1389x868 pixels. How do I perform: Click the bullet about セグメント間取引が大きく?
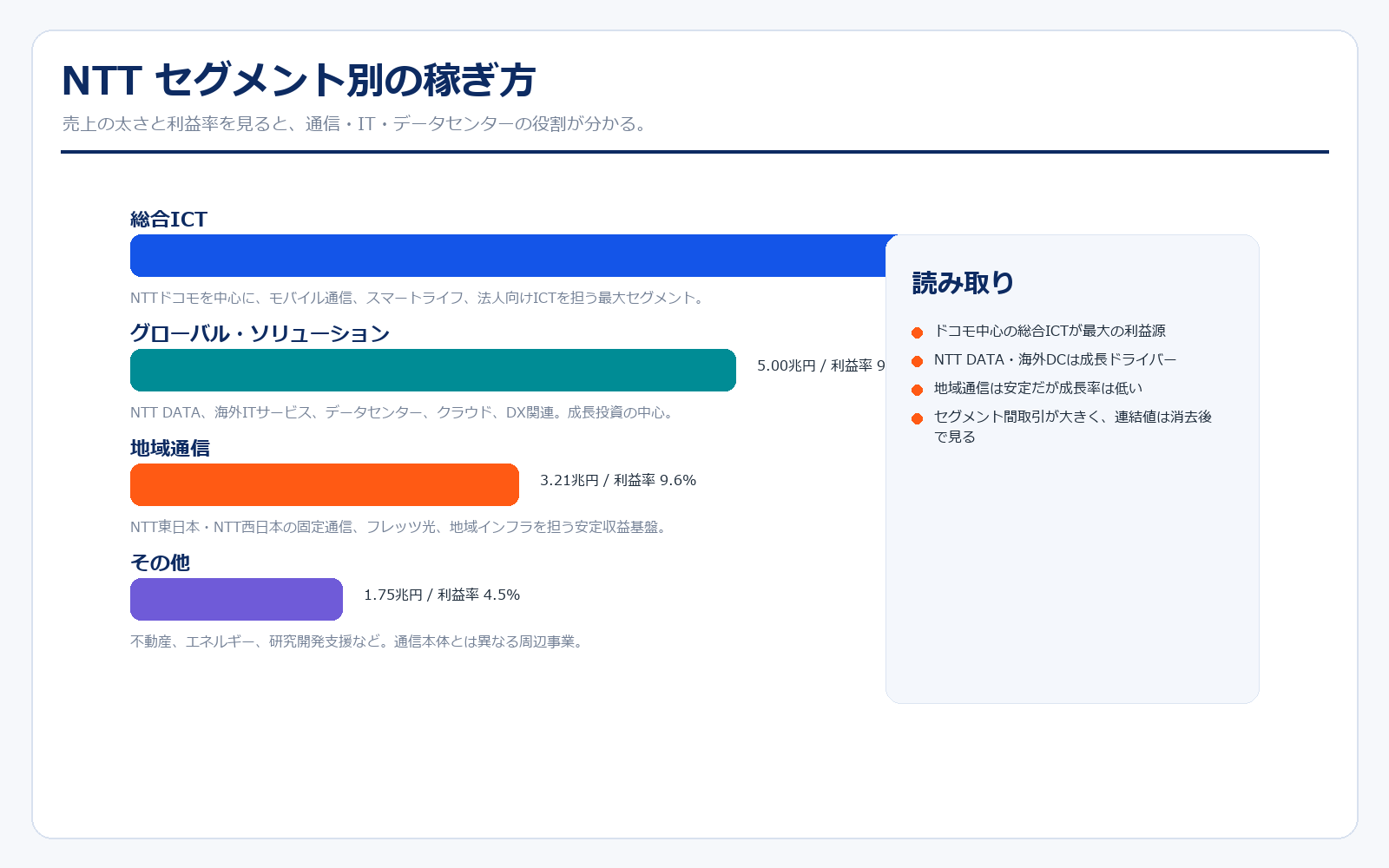tap(1073, 426)
